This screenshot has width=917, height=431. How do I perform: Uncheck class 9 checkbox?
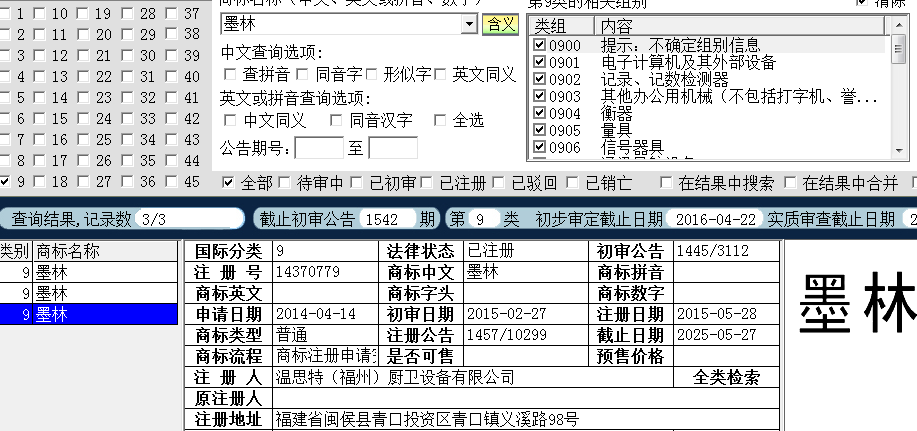(5, 182)
